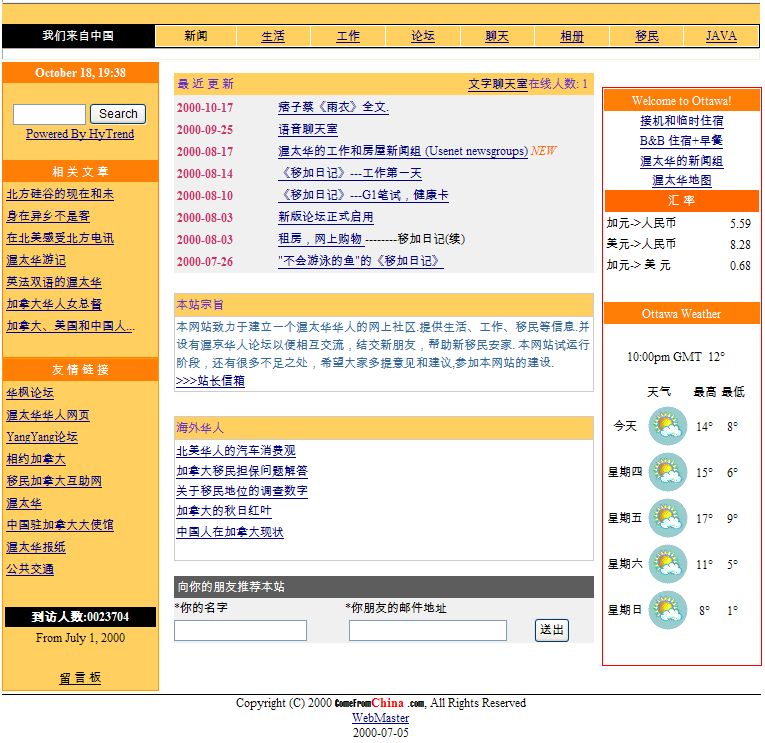Image resolution: width=765 pixels, height=743 pixels.
Task: Open the 语音聊天室 news link
Action: click(307, 130)
